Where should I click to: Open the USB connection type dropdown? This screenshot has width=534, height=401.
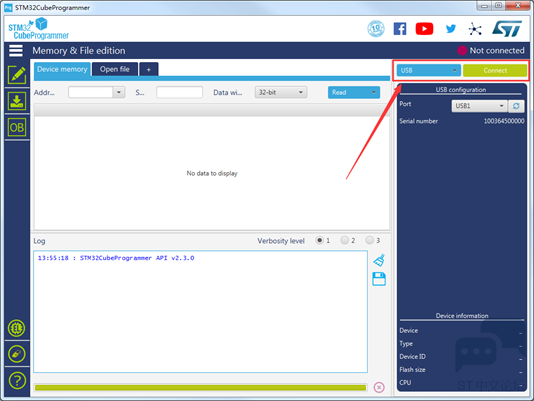(429, 71)
